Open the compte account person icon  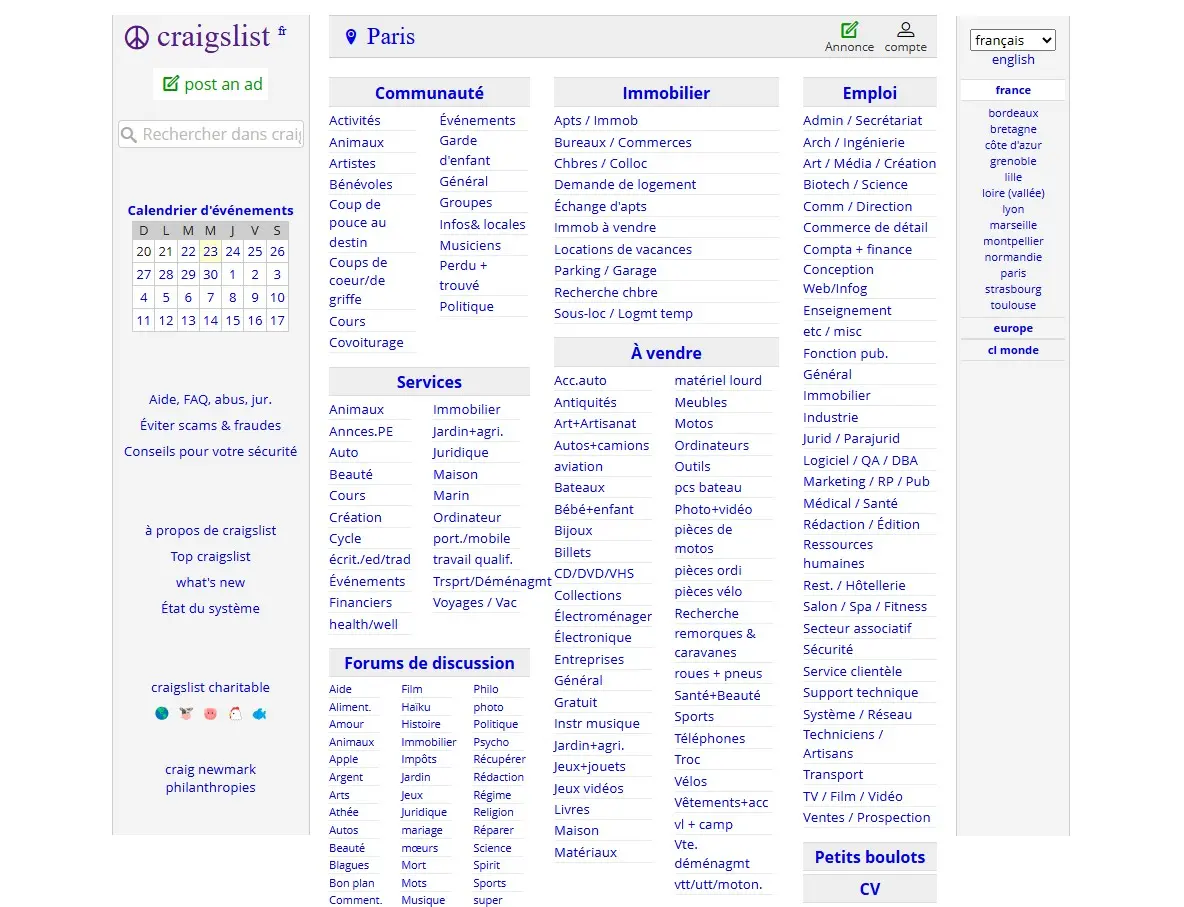click(x=905, y=28)
